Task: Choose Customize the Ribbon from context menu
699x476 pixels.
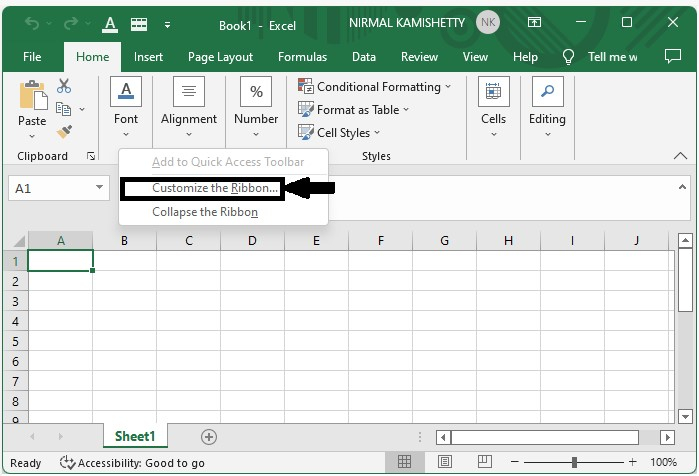Action: coord(215,188)
